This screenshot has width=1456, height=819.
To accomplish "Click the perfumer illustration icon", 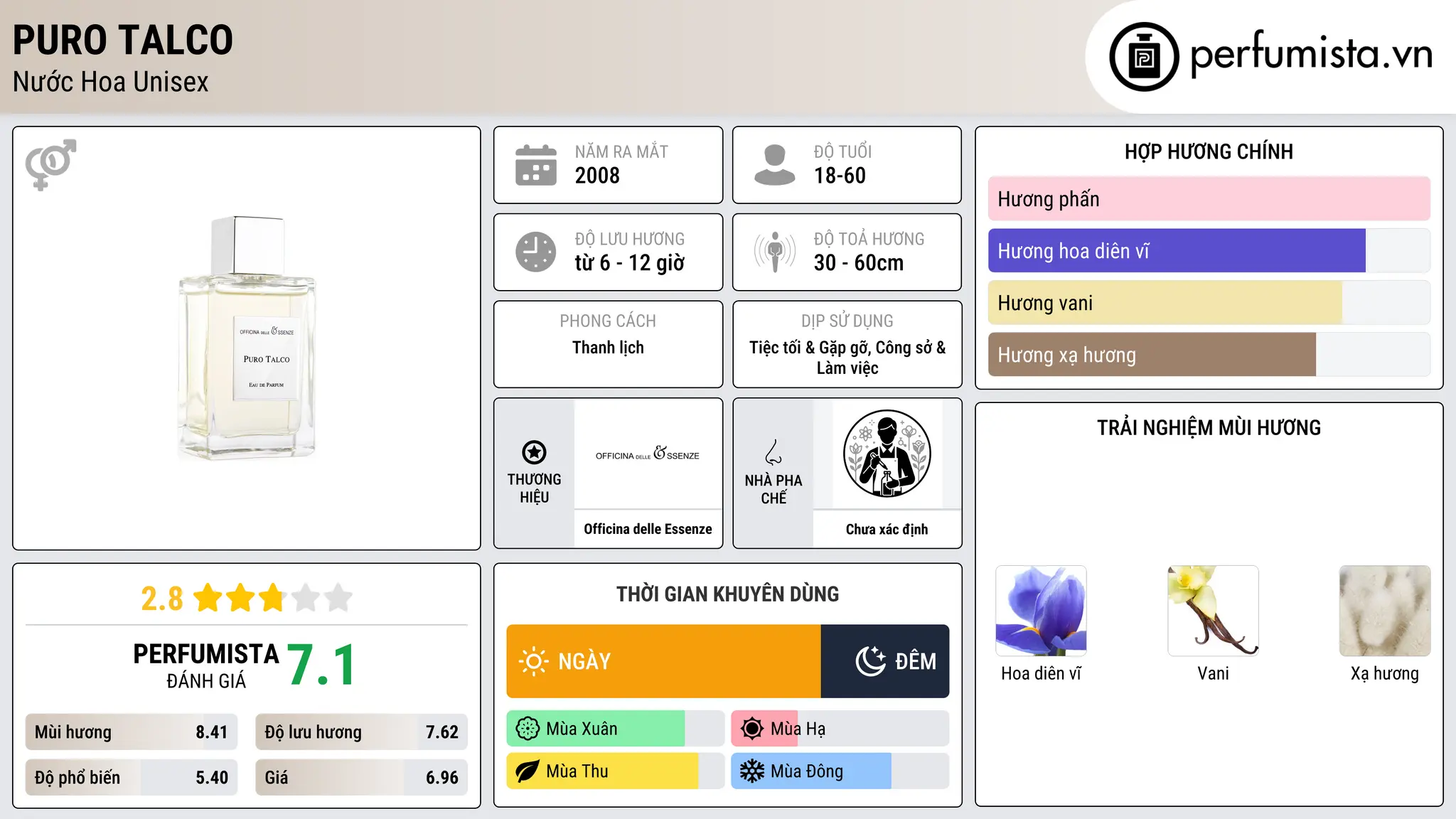I will pyautogui.click(x=887, y=454).
